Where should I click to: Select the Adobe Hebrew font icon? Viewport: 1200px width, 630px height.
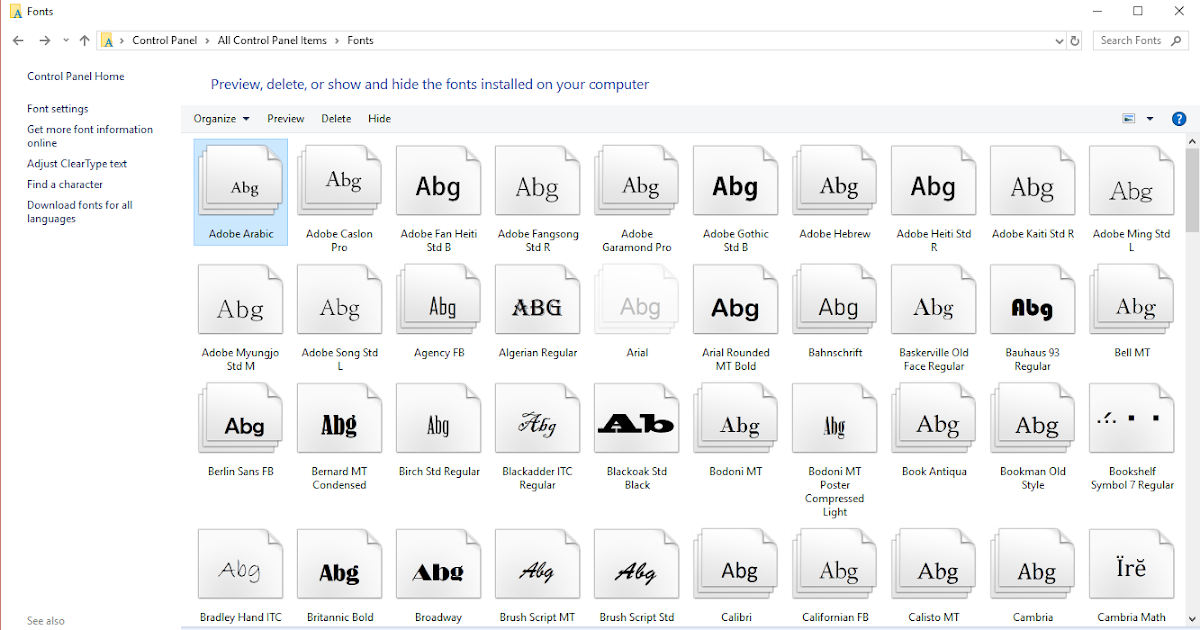point(835,182)
